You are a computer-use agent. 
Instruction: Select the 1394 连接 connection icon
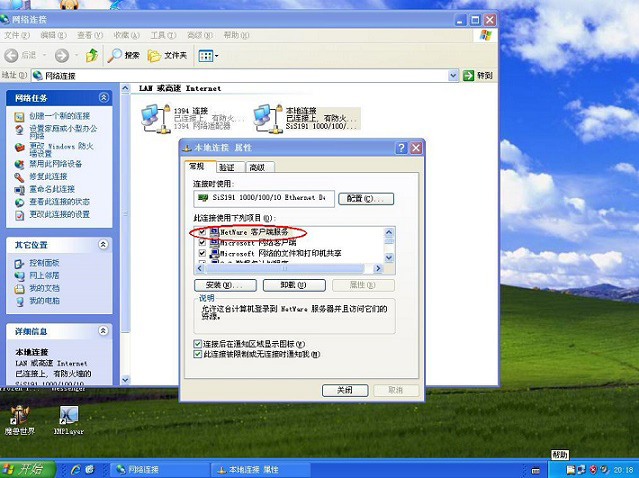pyautogui.click(x=155, y=119)
